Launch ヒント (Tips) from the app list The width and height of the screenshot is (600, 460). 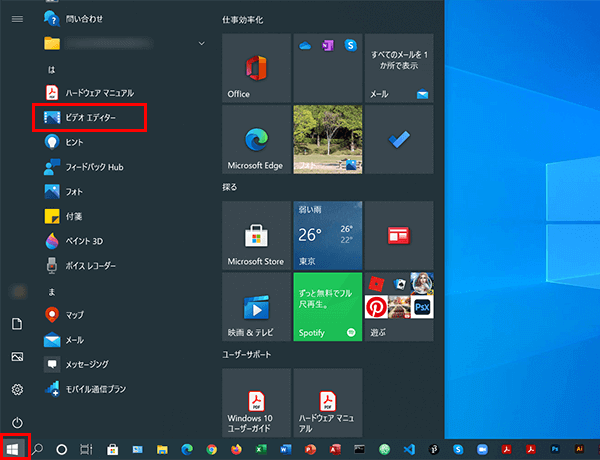click(x=64, y=142)
